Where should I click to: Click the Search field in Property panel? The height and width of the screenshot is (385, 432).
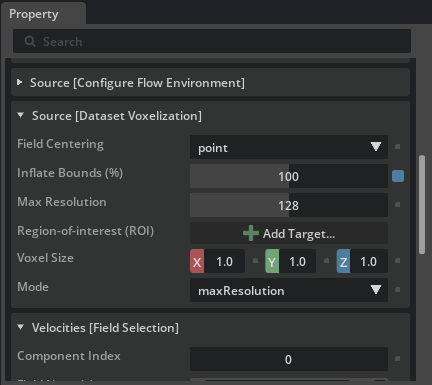point(212,41)
